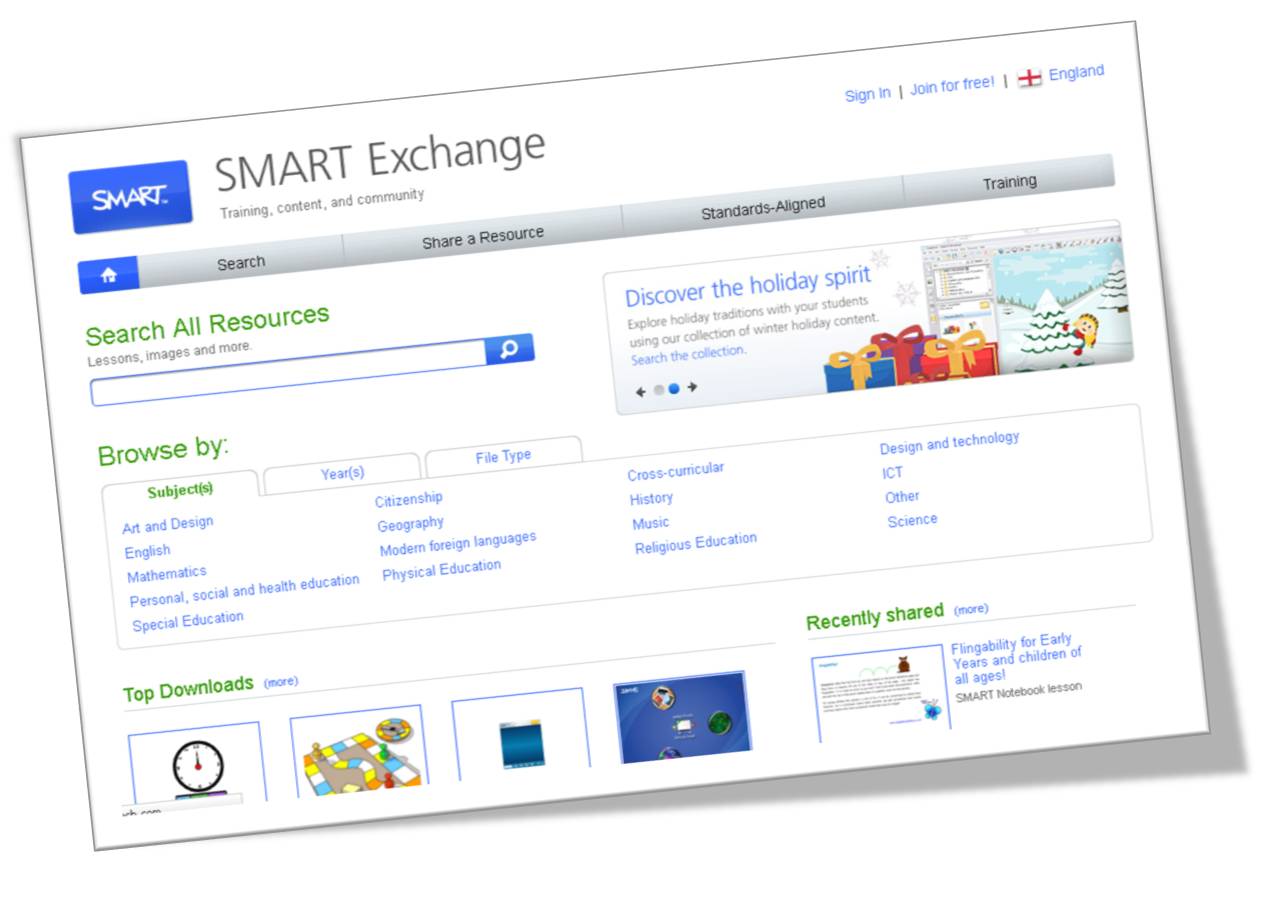Browse the ICT subject
Screen dimensions: 1262x908
[893, 473]
